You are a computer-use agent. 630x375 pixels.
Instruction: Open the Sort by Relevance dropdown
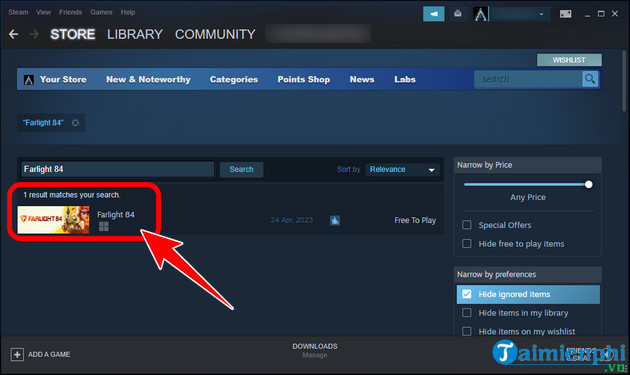[x=402, y=170]
